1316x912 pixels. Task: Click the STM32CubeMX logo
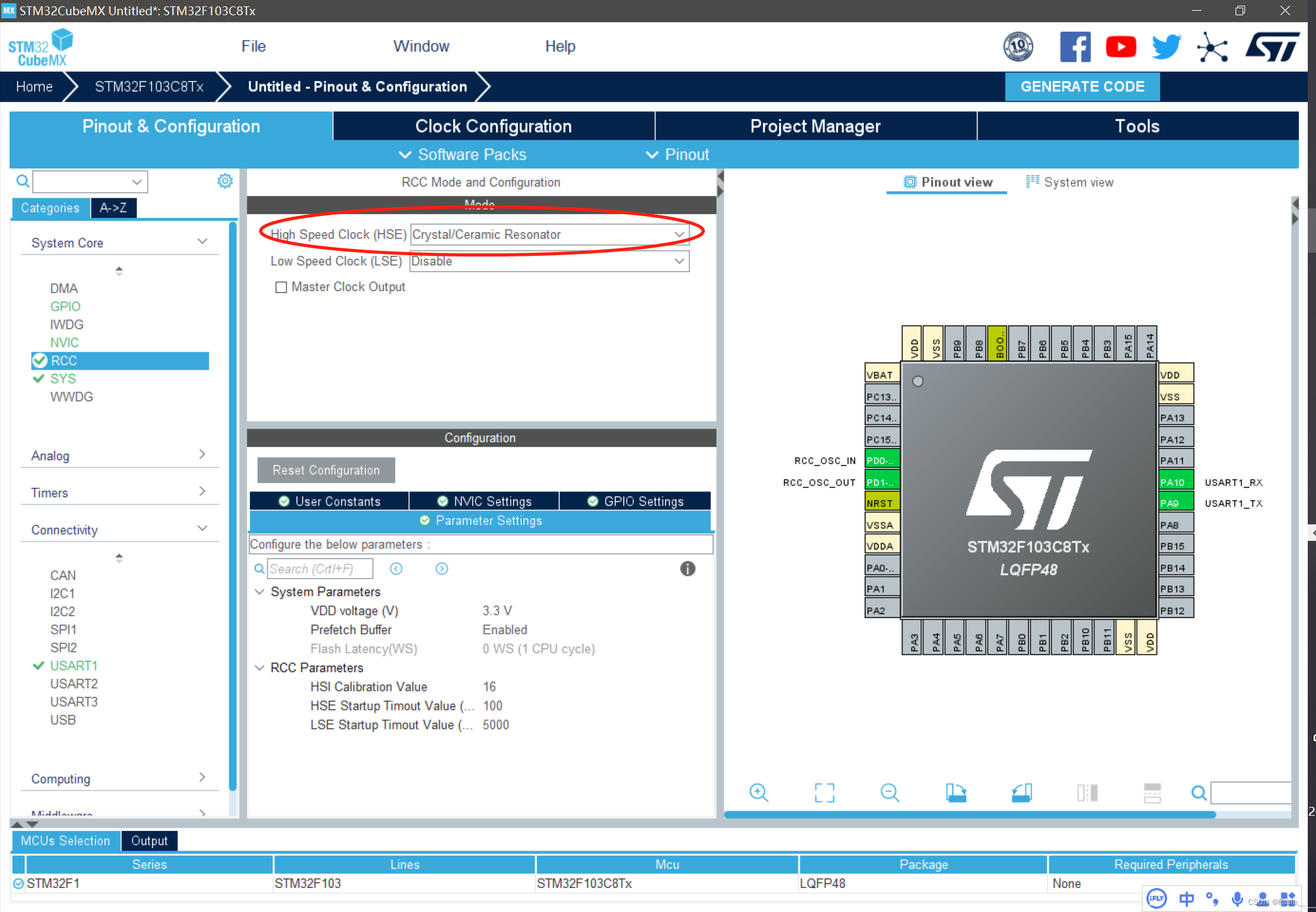click(x=41, y=47)
